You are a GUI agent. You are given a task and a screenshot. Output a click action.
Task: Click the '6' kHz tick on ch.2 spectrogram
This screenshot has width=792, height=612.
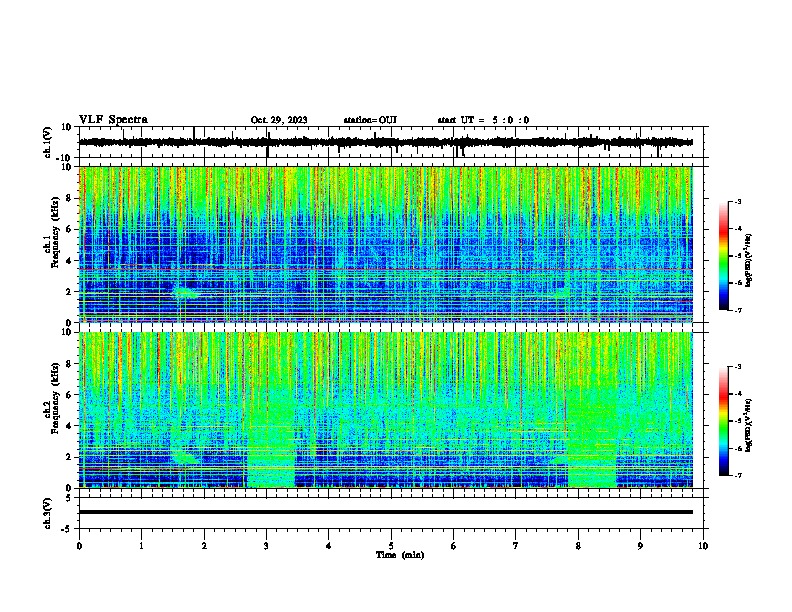(70, 395)
